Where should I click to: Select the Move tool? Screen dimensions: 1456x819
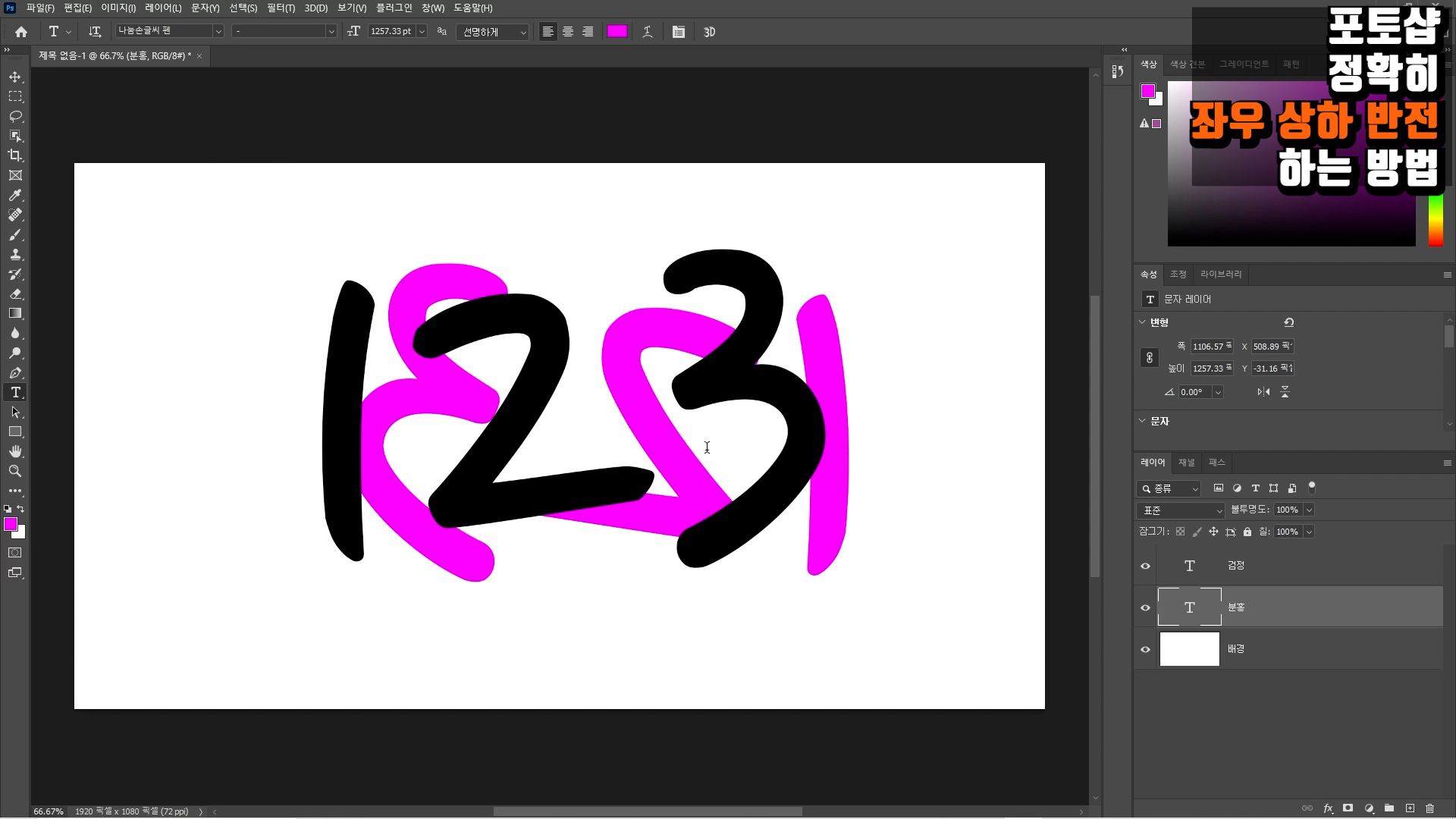click(15, 77)
